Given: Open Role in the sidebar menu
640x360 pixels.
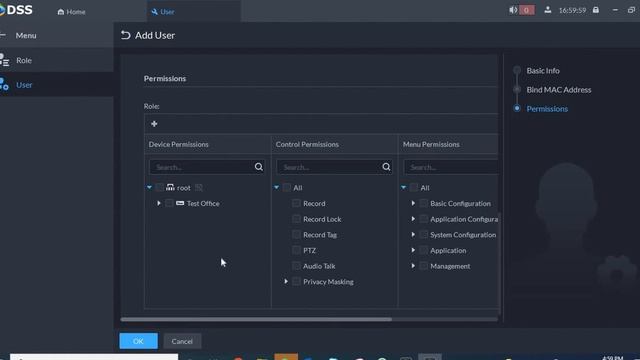Looking at the screenshot, I should (x=57, y=60).
